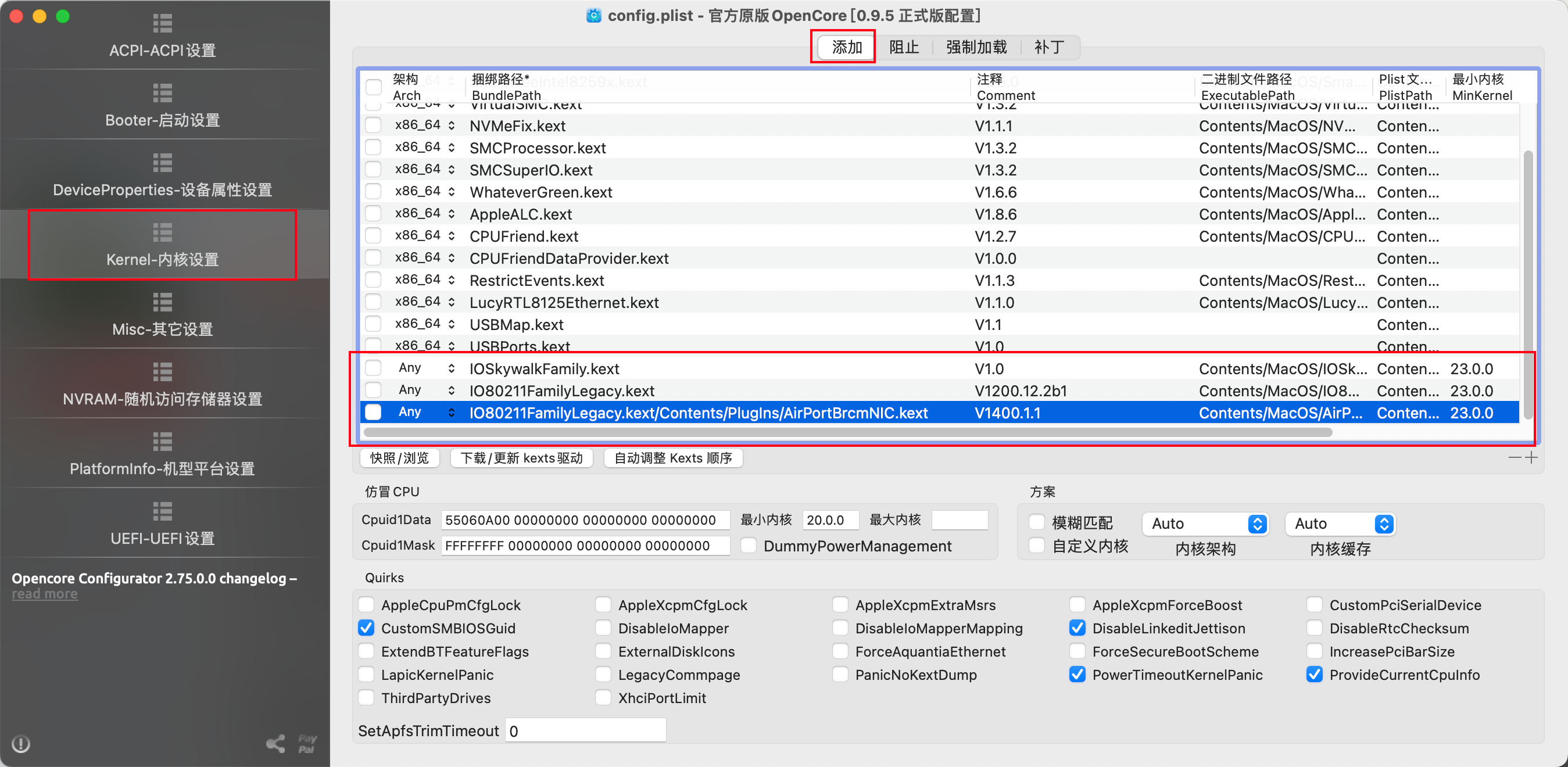Viewport: 1568px width, 767px height.
Task: Change Arch stepper for IOSkywalkFamily.kext
Action: [451, 368]
